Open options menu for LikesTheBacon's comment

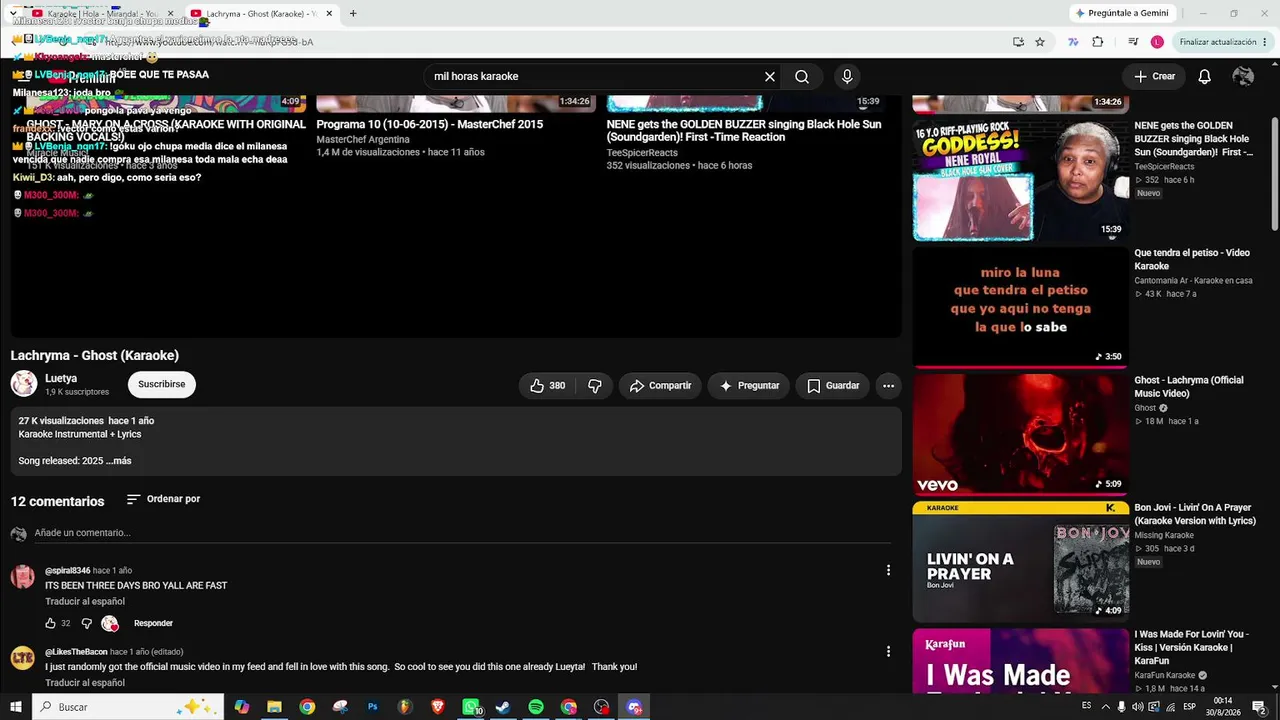click(x=888, y=651)
